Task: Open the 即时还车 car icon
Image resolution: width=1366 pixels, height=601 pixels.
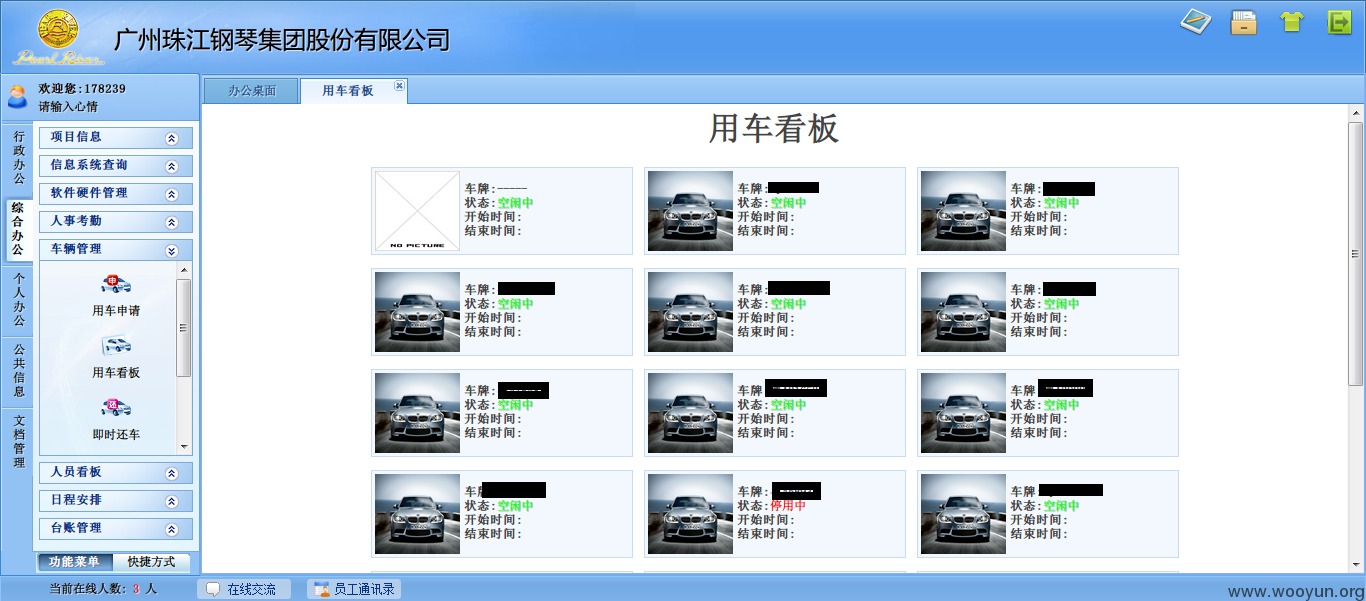Action: 116,408
